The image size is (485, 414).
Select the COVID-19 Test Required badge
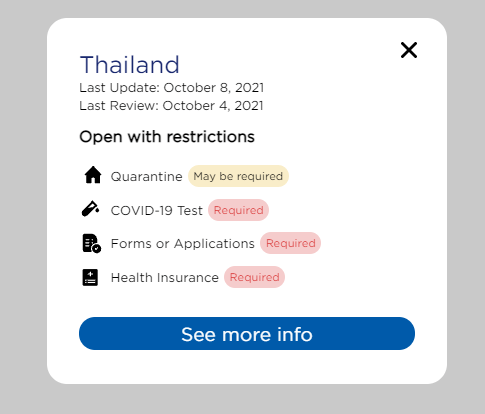pyautogui.click(x=238, y=210)
